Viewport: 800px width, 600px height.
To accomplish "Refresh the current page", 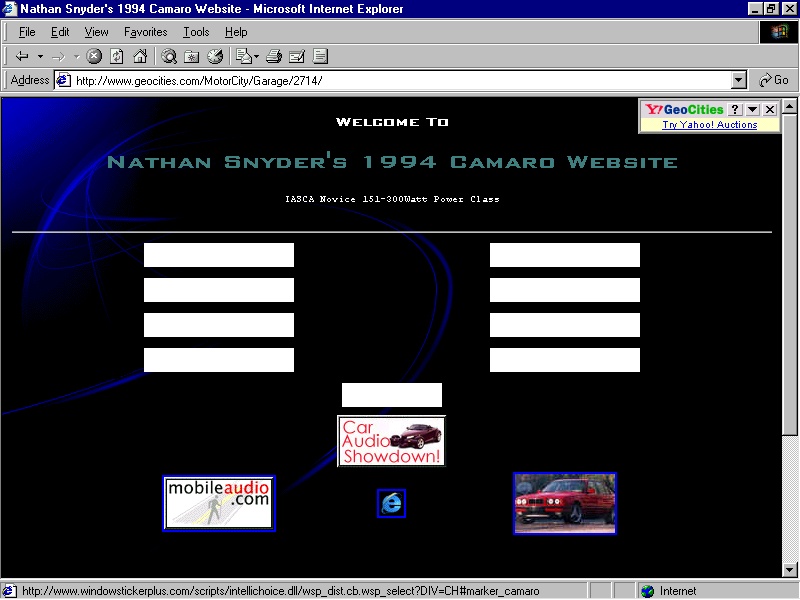I will [x=117, y=56].
